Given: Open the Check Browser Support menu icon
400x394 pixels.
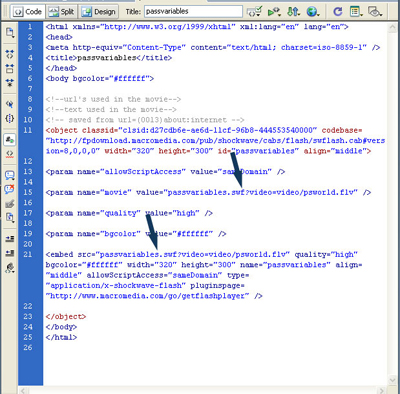Looking at the screenshot, I should 254,12.
